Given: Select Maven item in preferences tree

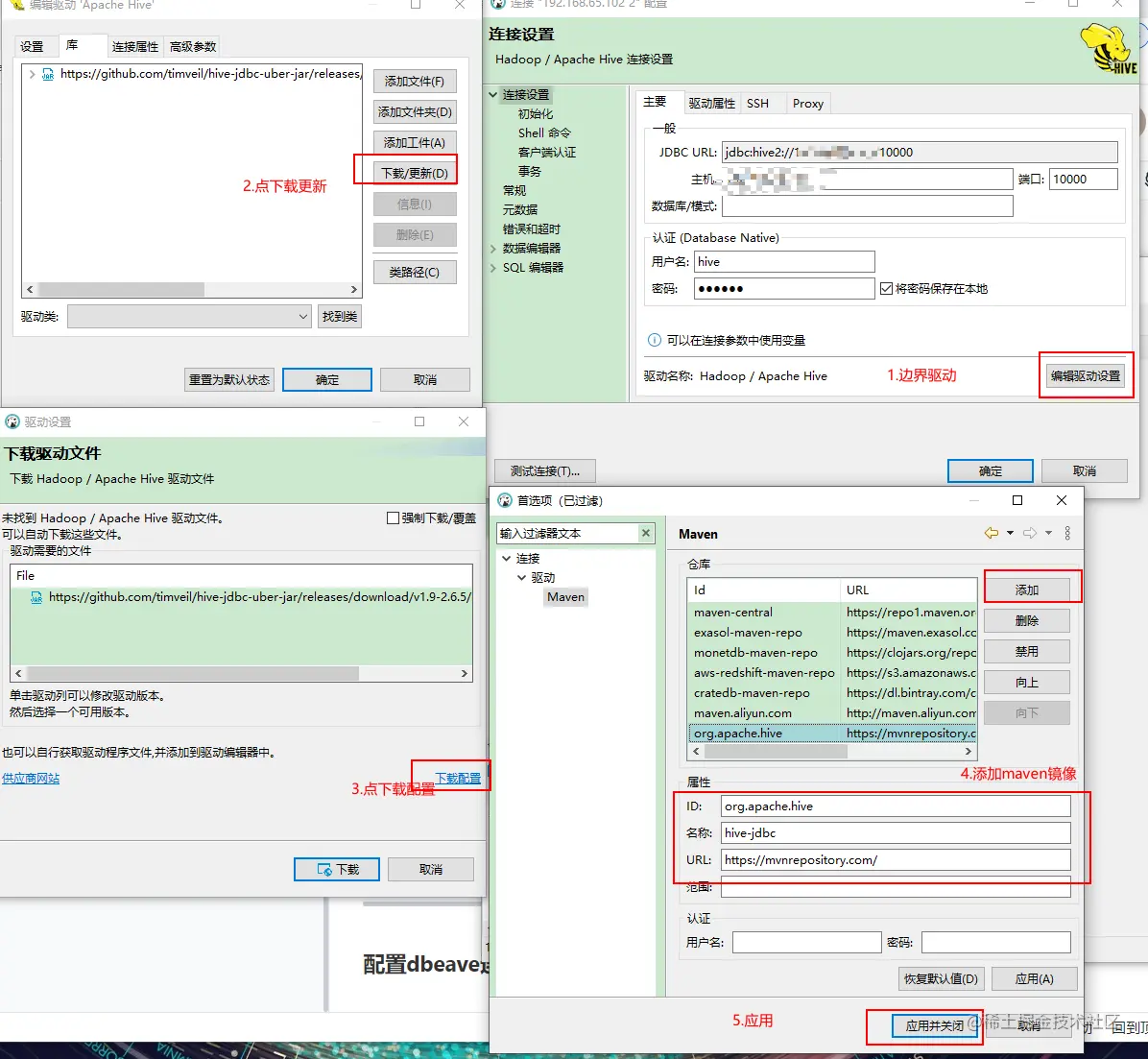Looking at the screenshot, I should pos(566,597).
